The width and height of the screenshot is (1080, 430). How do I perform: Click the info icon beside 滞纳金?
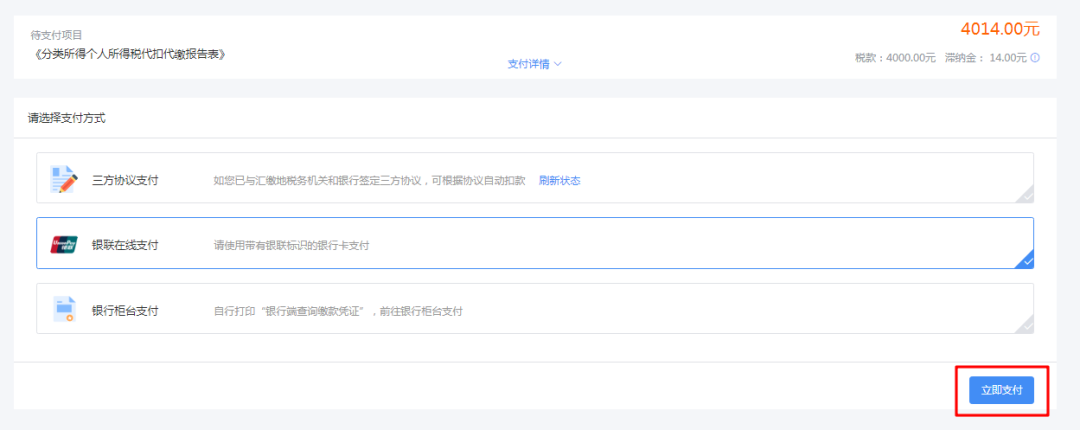[x=1035, y=58]
